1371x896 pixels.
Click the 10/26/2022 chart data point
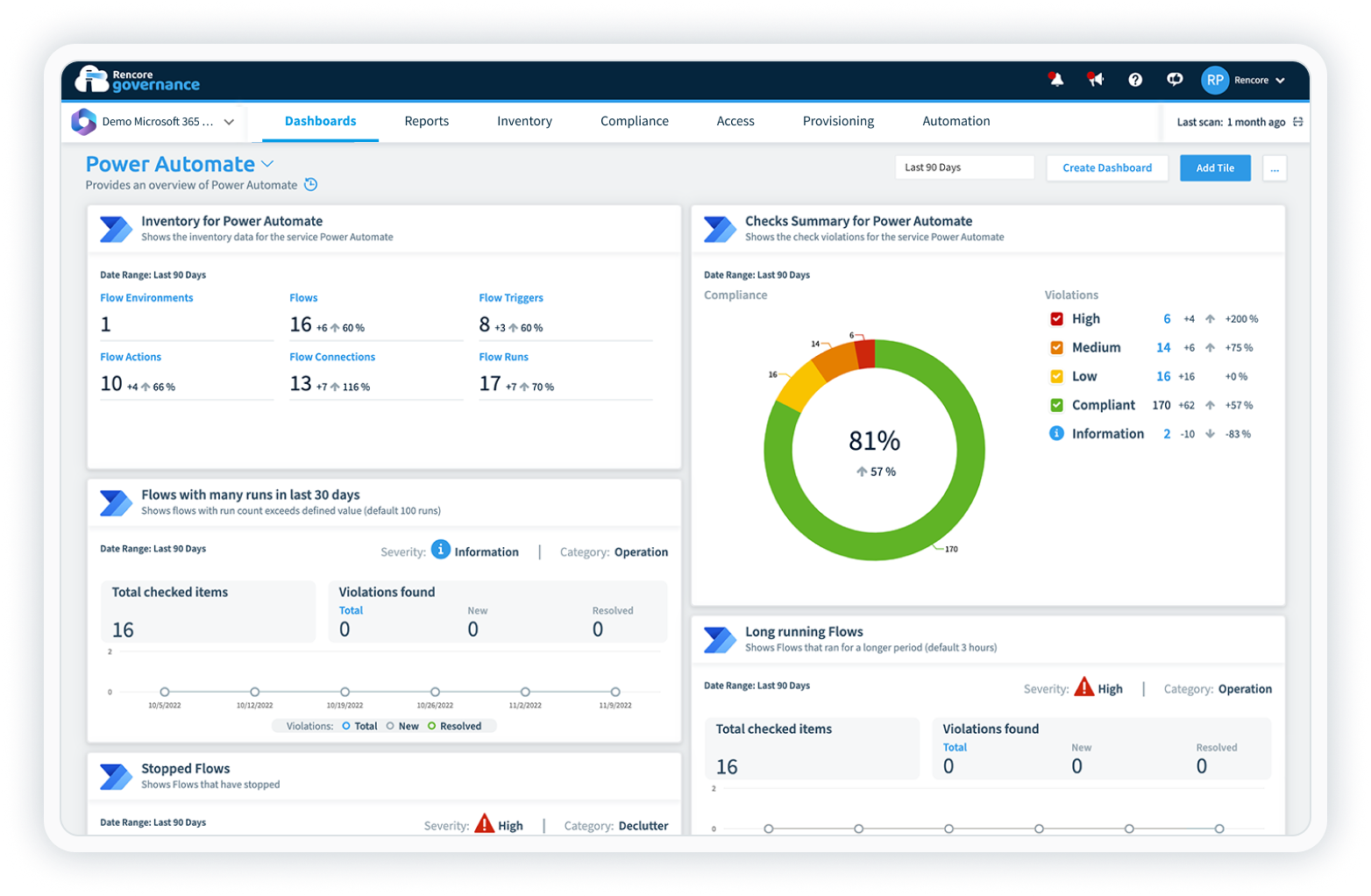(x=435, y=692)
